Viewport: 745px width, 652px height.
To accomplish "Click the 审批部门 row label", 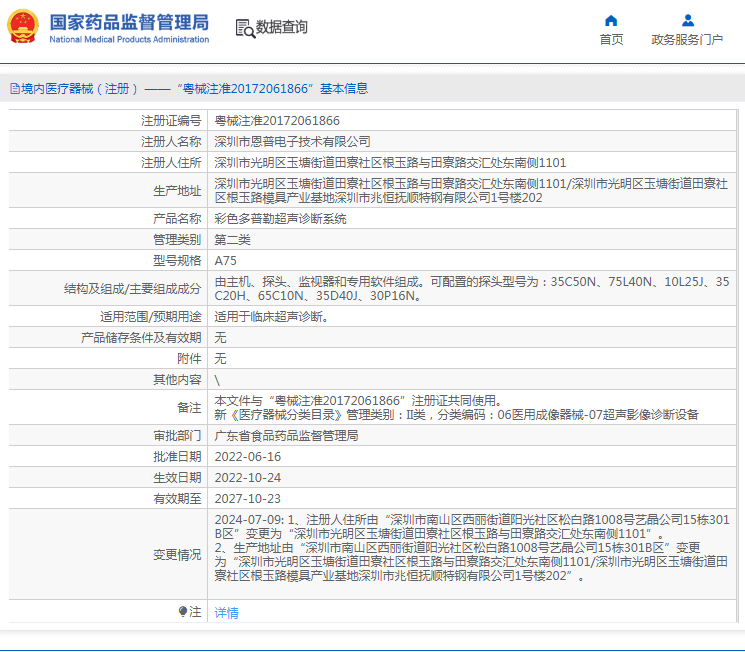I will point(177,436).
